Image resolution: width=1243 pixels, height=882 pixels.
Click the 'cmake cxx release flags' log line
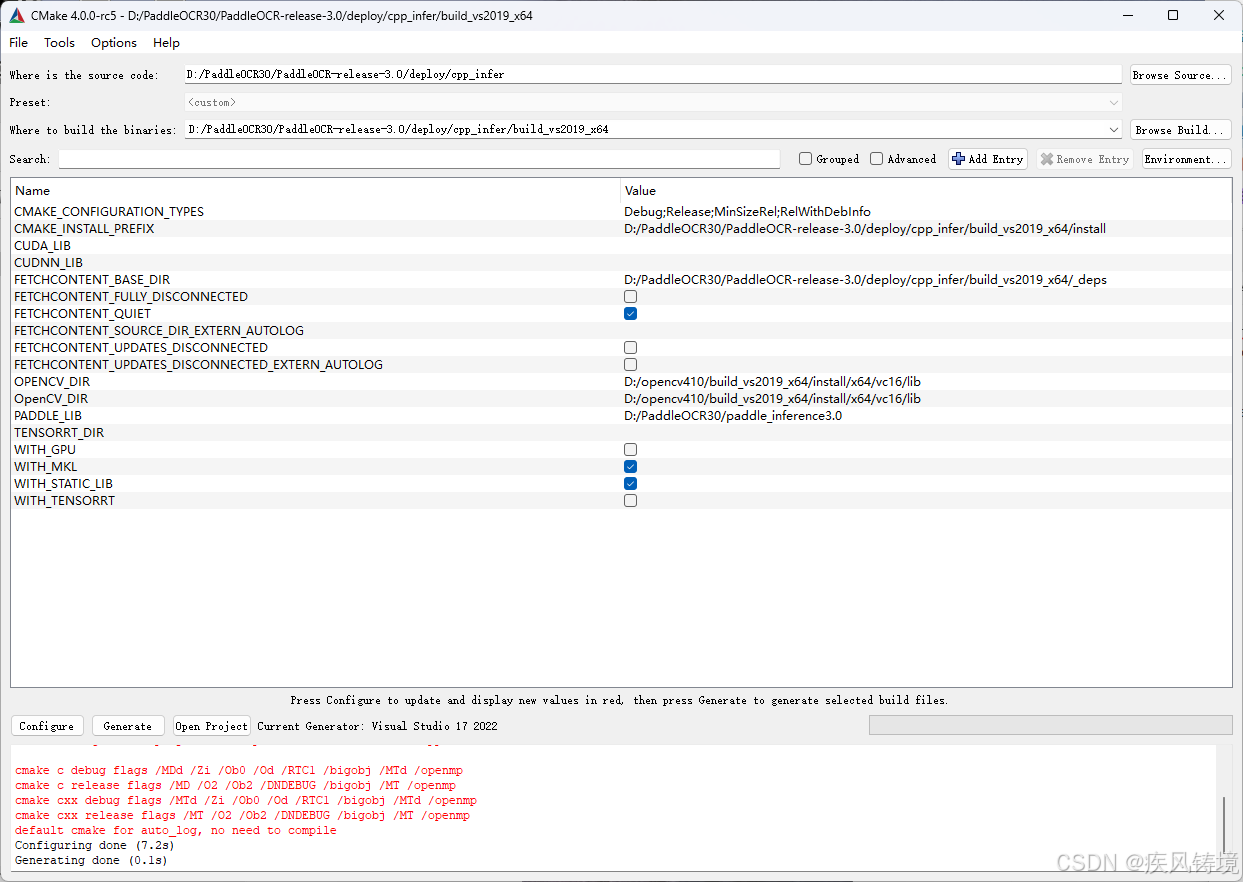[242, 816]
